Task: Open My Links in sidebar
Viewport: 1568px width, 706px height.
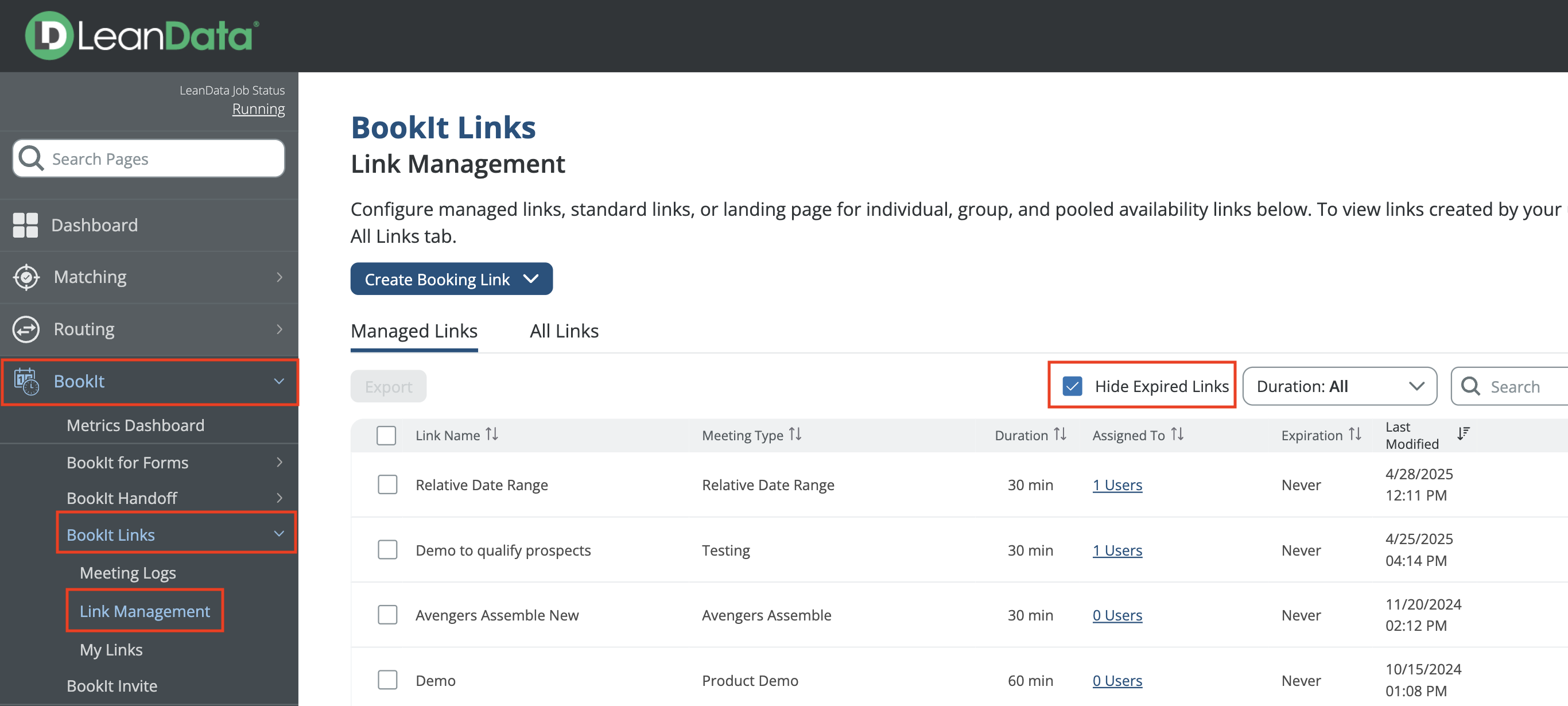Action: click(111, 650)
